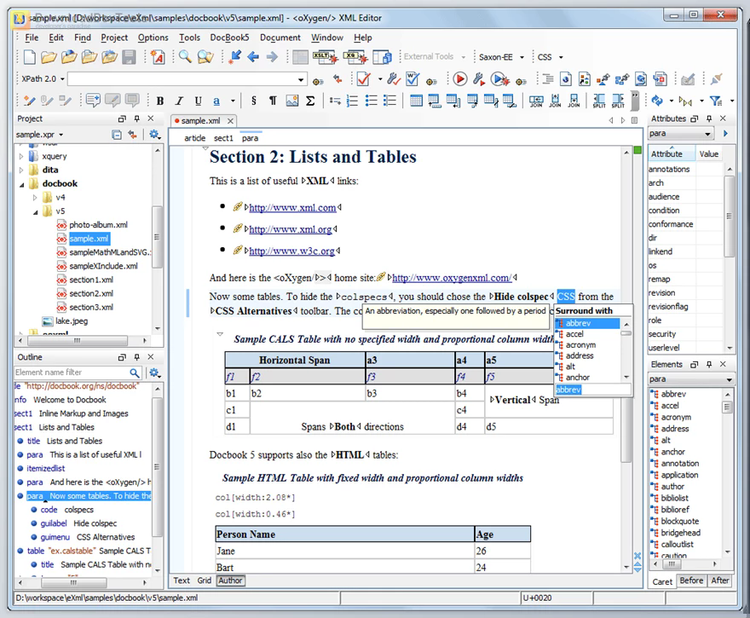Screen dimensions: 750x618
Task: Click the Add comment speech bubble icon
Action: [x=93, y=100]
